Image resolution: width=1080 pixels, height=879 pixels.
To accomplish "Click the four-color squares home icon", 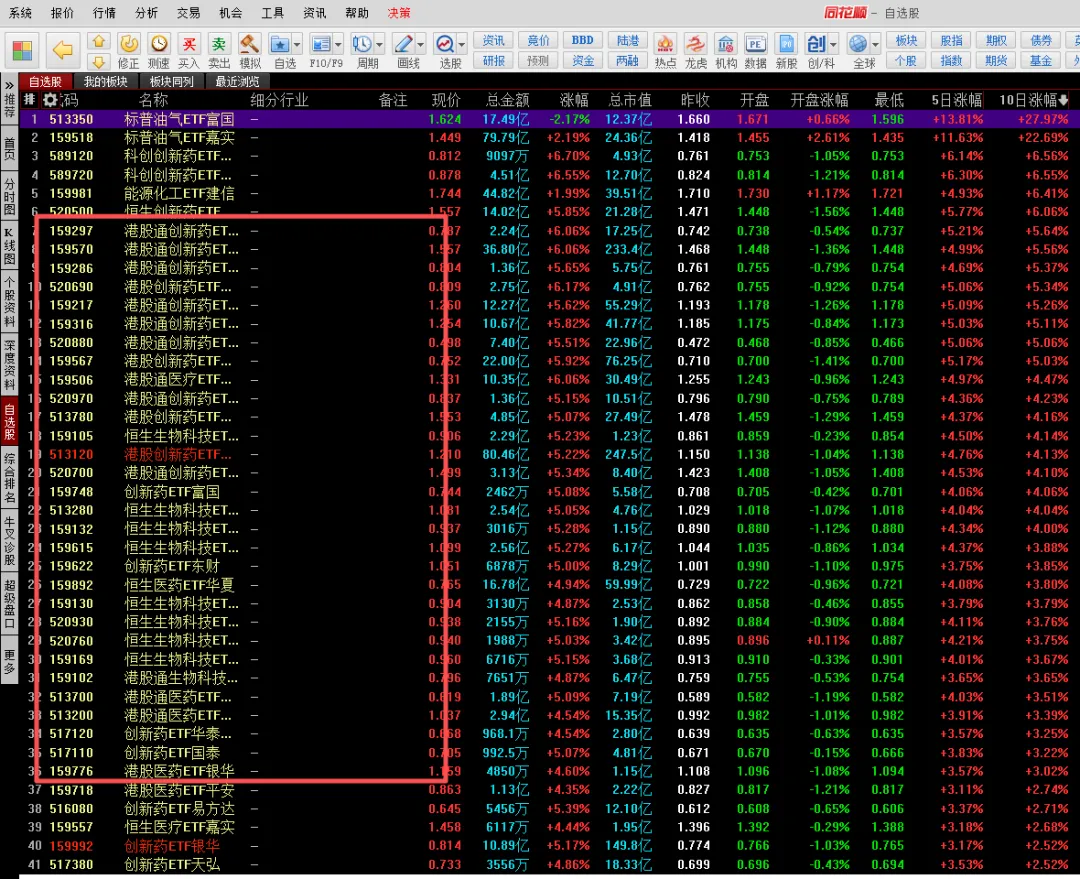I will pyautogui.click(x=22, y=50).
